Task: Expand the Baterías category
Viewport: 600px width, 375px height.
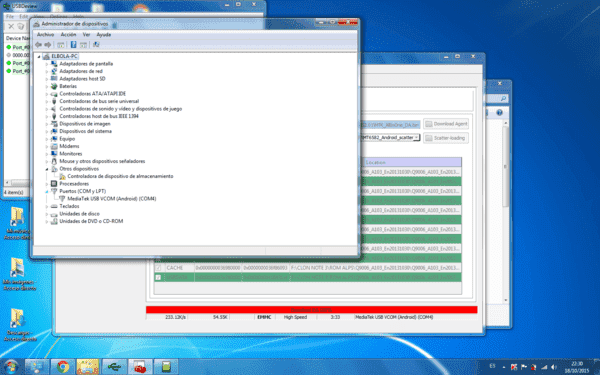Action: (47, 86)
